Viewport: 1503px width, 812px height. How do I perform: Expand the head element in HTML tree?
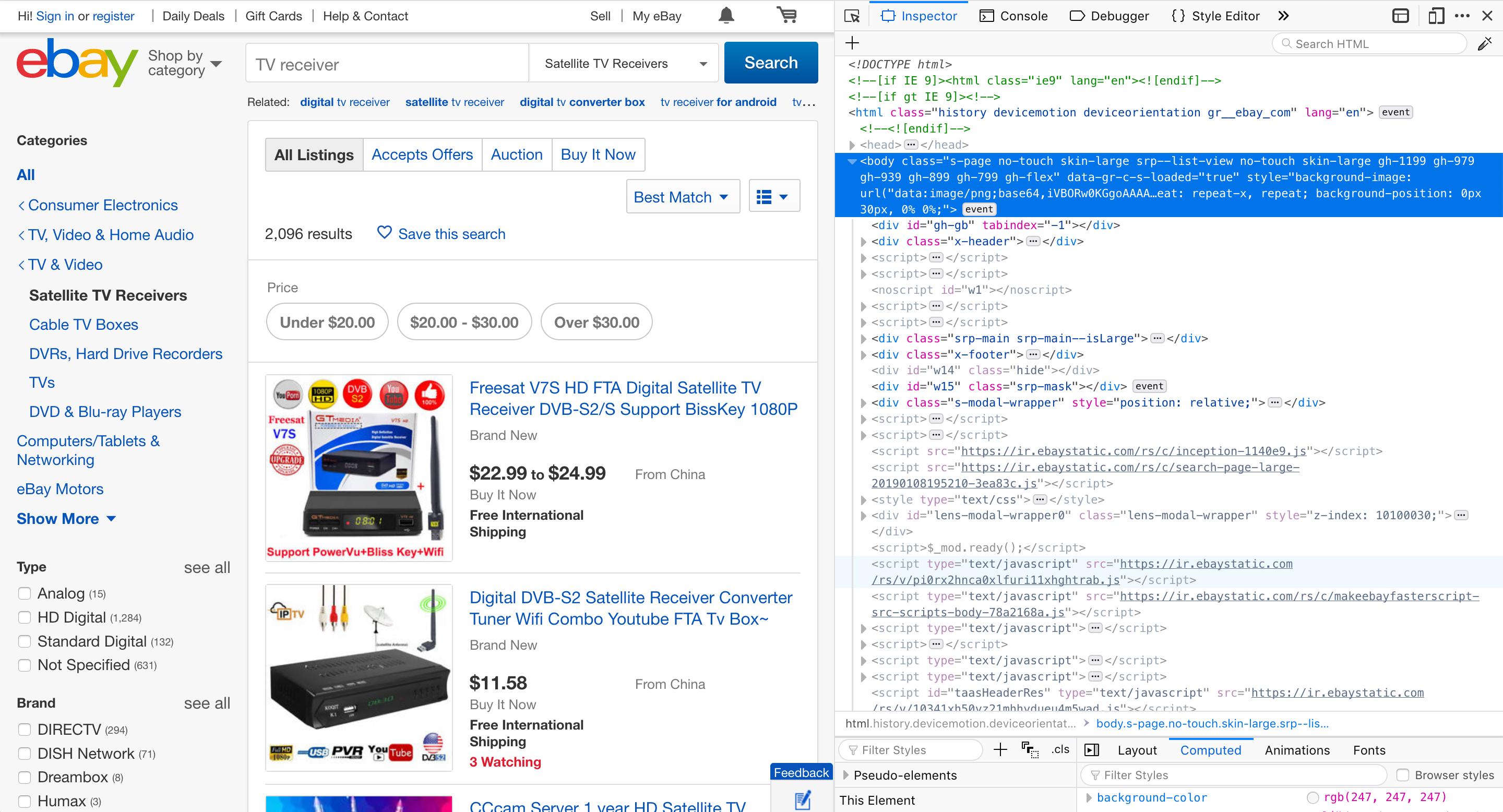coord(852,145)
